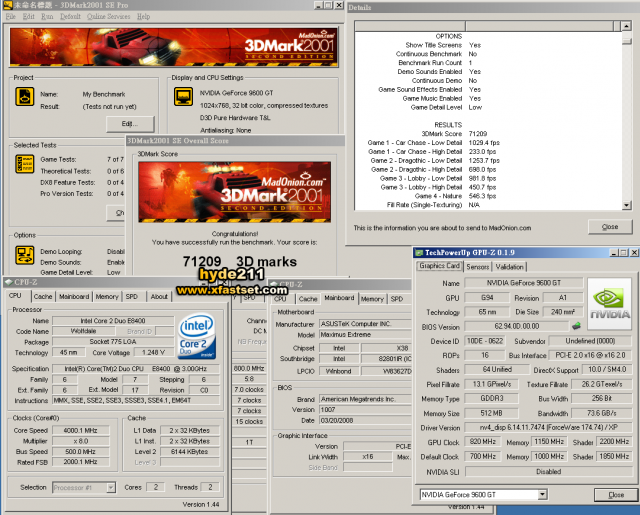Select the Graphics Card tab in GPU-Z
Screen dimensions: 640x515
[440, 266]
